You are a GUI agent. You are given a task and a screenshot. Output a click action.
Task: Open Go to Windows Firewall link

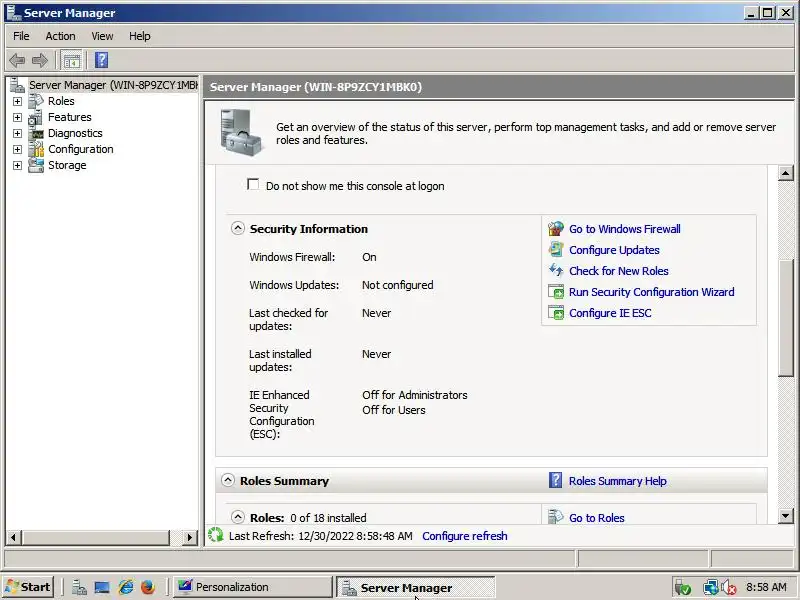[x=624, y=229]
